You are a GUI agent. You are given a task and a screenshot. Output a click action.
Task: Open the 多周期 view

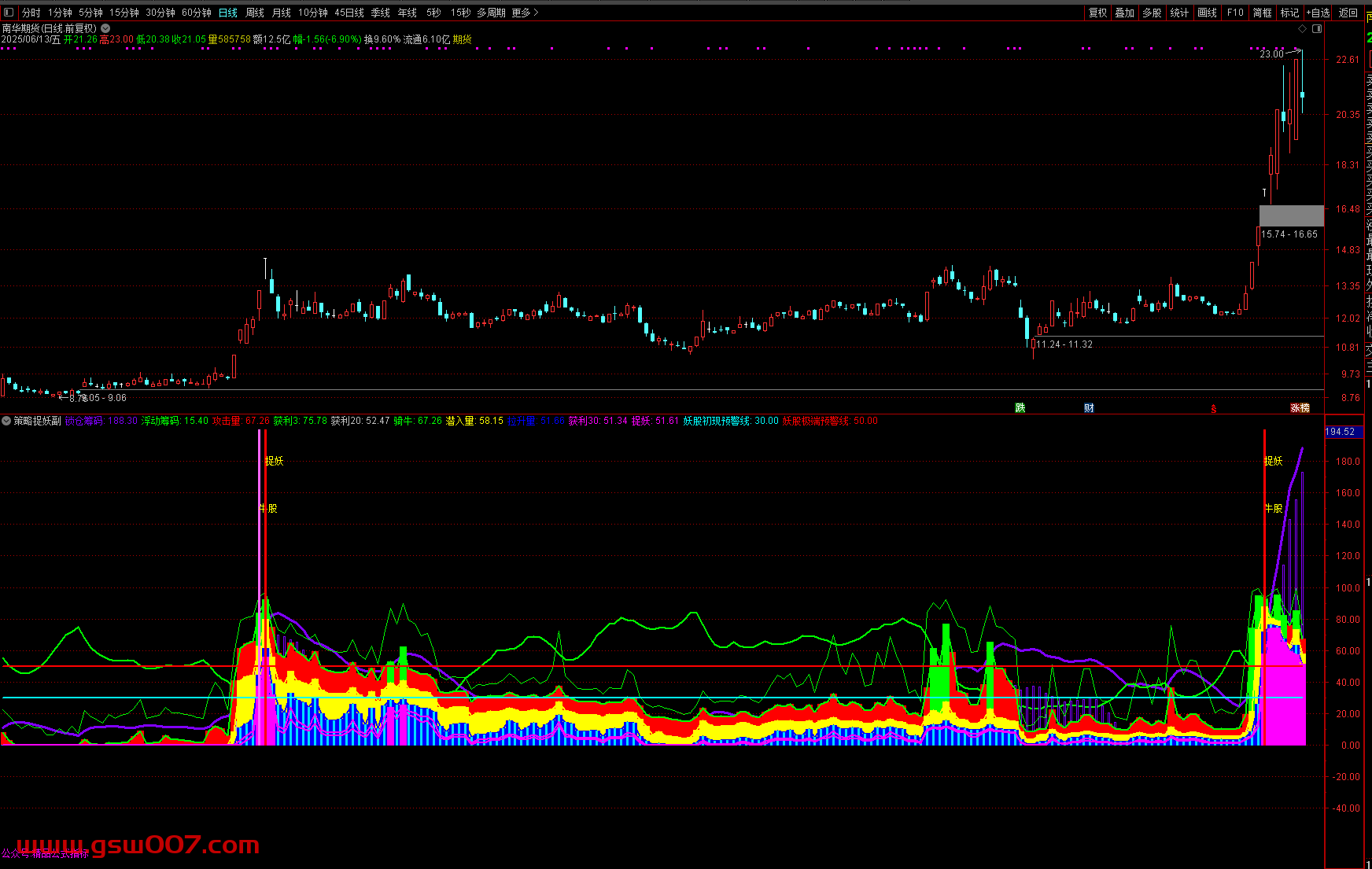click(x=491, y=13)
